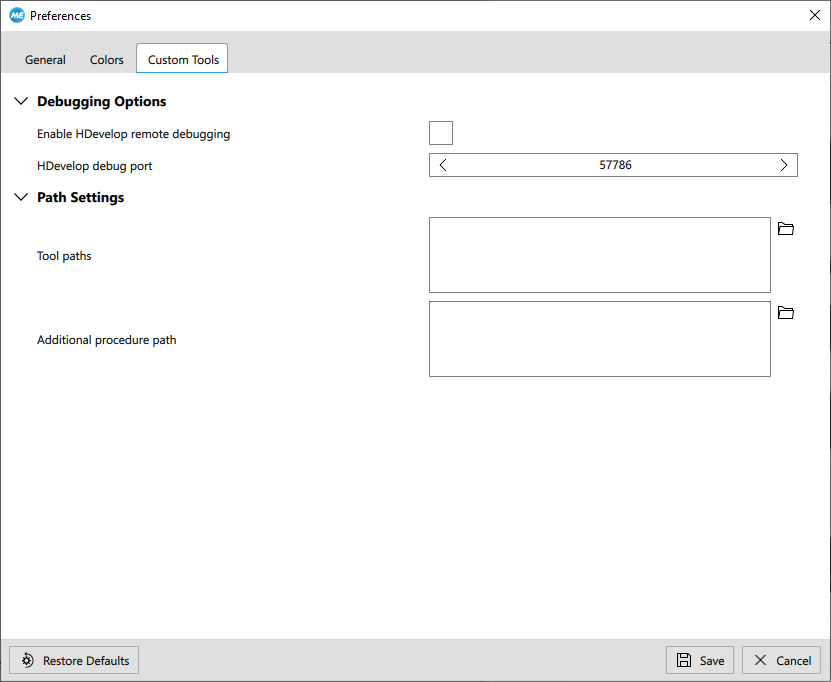Select the Custom Tools tab

pos(182,59)
